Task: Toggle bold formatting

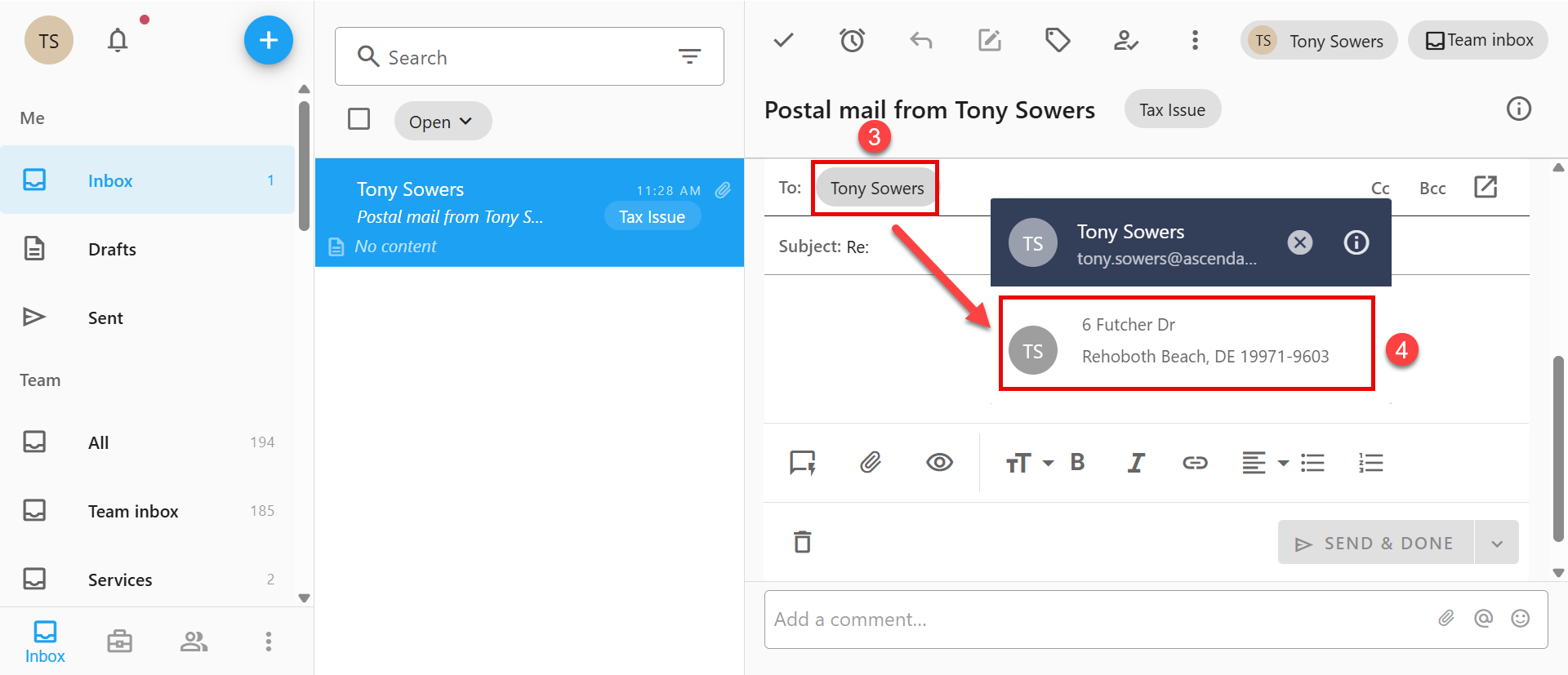Action: [1077, 463]
